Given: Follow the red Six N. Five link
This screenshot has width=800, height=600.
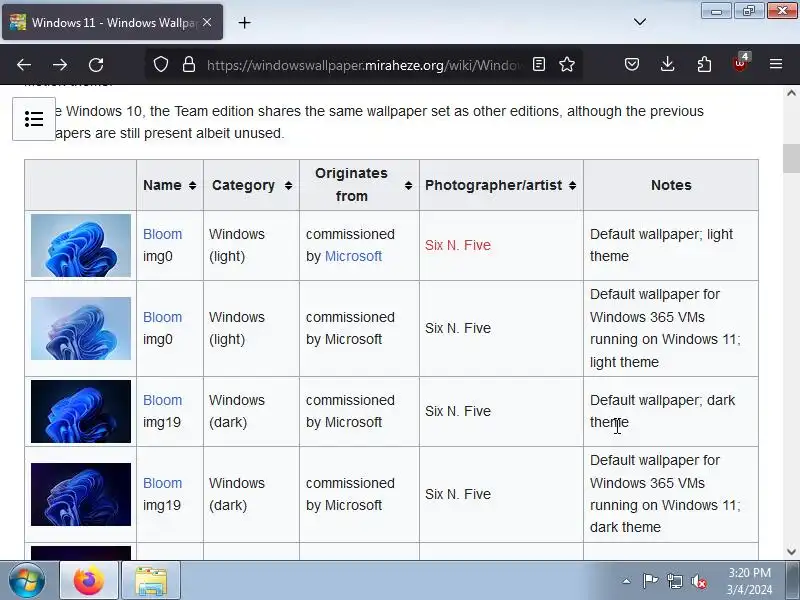Looking at the screenshot, I should (x=458, y=245).
